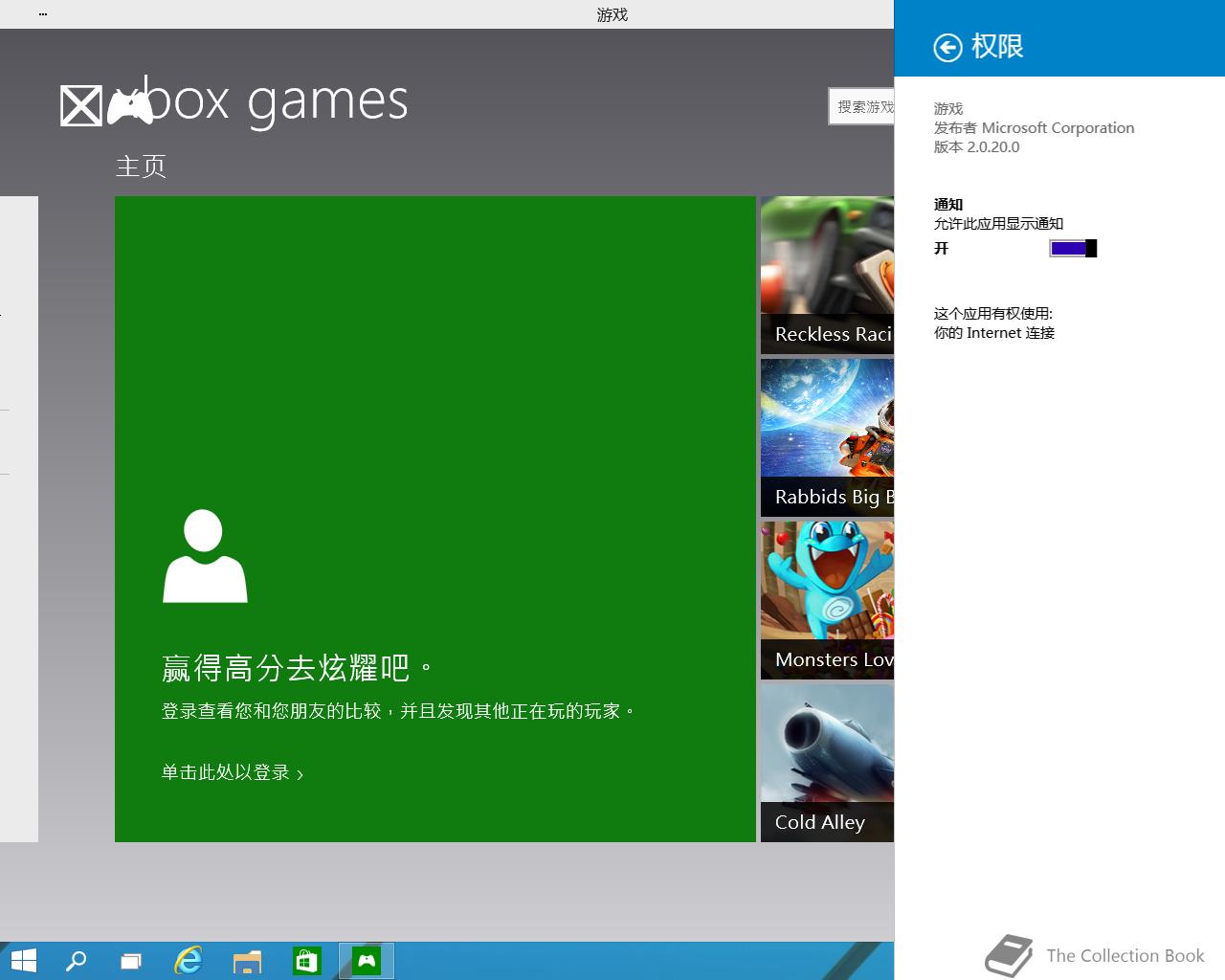1225x980 pixels.
Task: Open the Cold Alley game tile
Action: pos(827,764)
